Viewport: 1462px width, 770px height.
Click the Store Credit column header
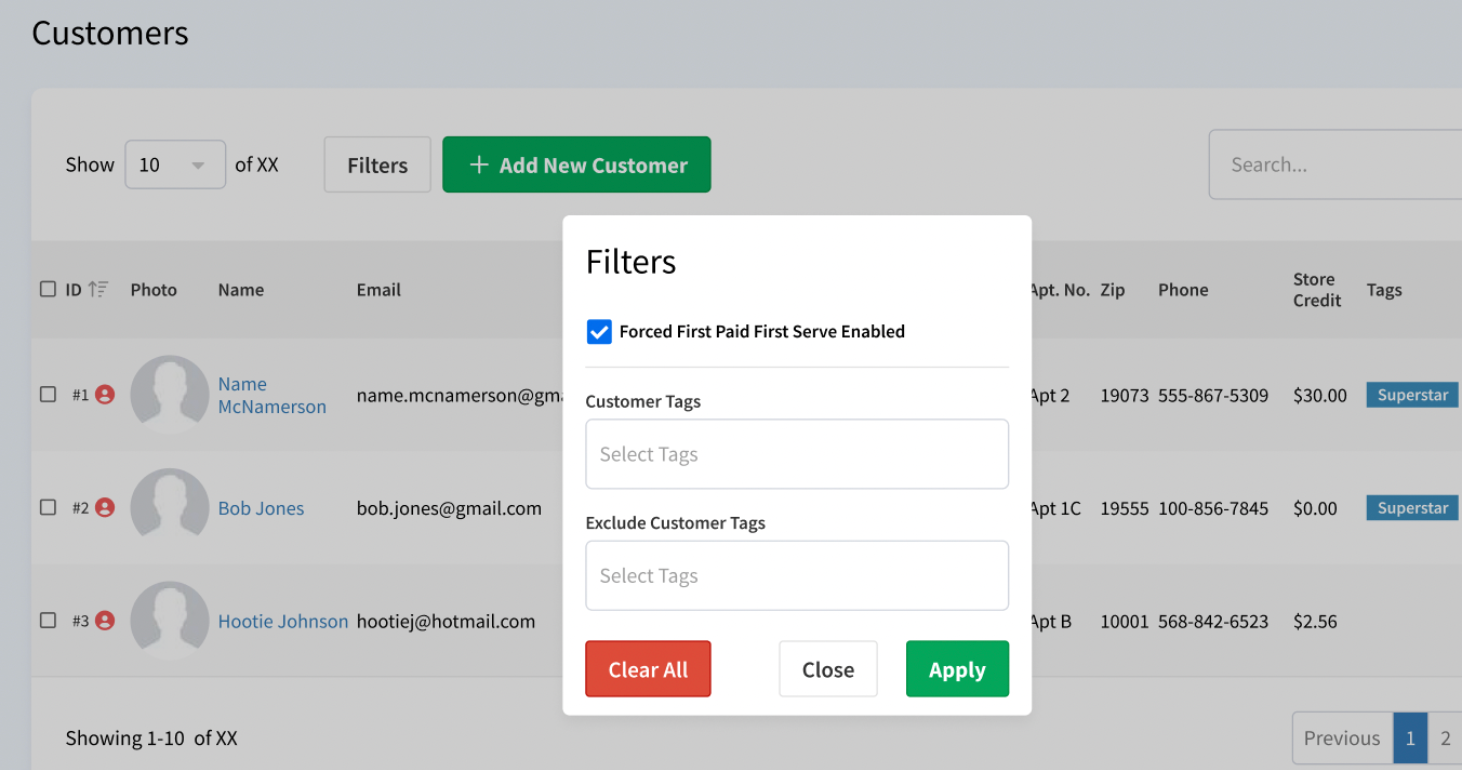(1317, 290)
